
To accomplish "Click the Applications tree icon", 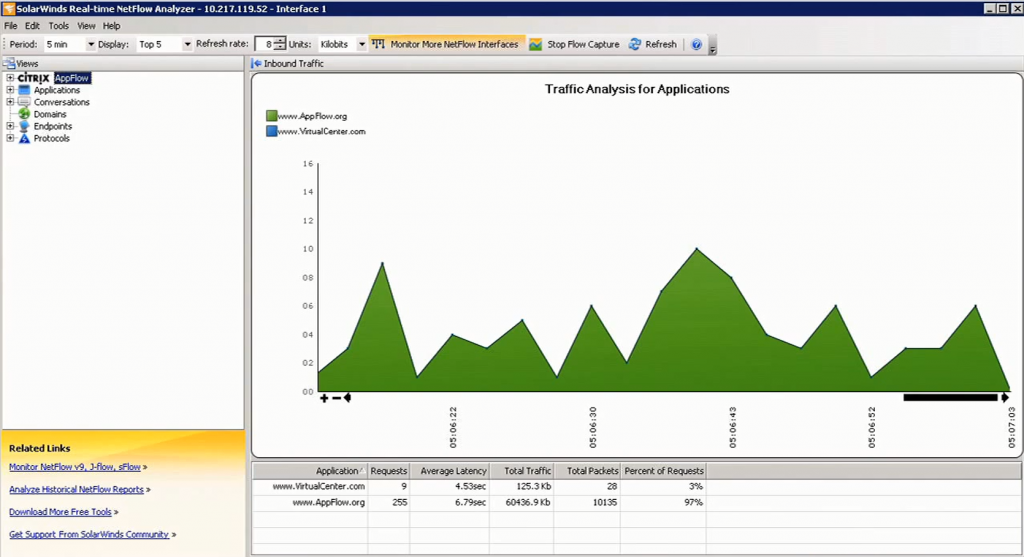I will click(x=24, y=90).
